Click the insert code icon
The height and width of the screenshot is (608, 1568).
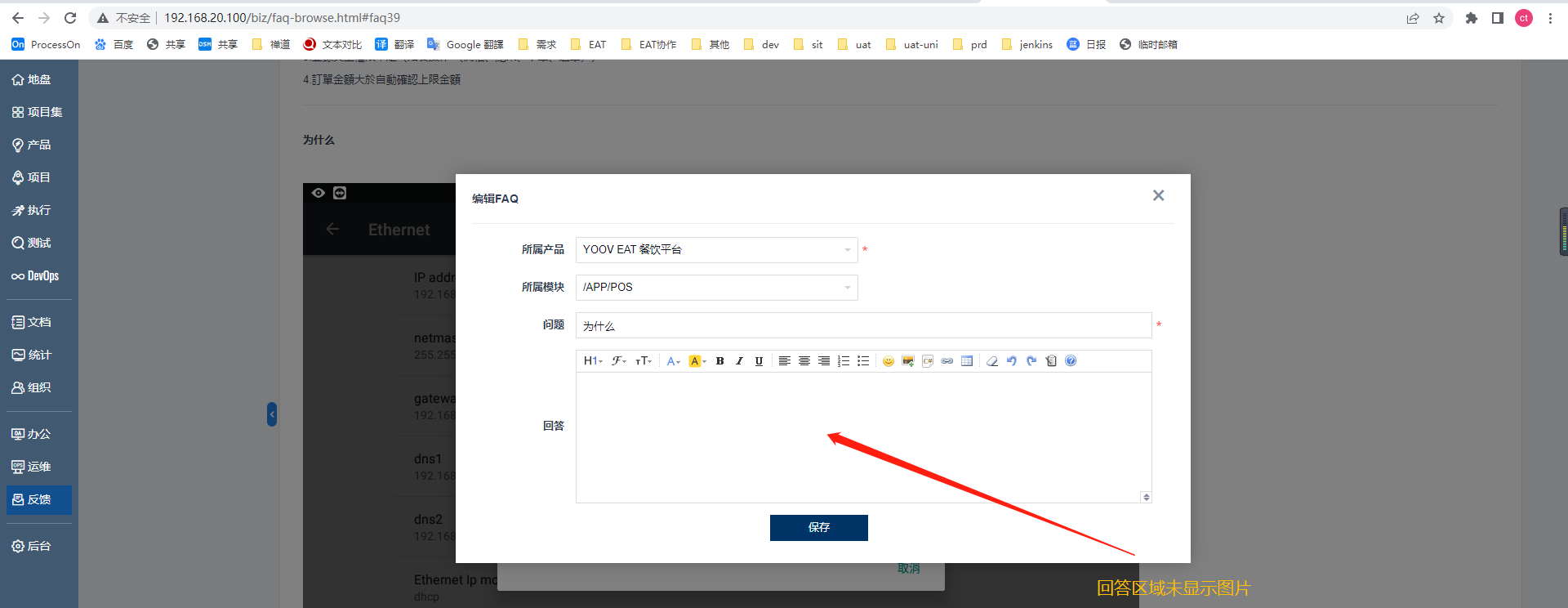pos(927,361)
